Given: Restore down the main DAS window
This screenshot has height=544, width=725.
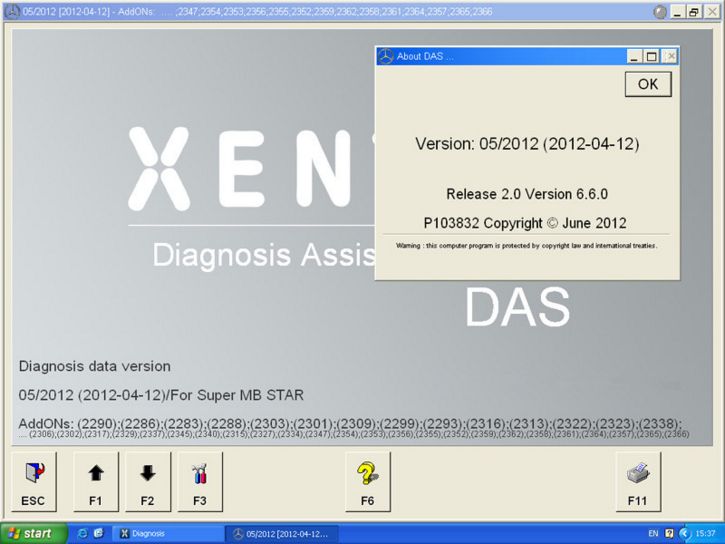Looking at the screenshot, I should click(694, 12).
